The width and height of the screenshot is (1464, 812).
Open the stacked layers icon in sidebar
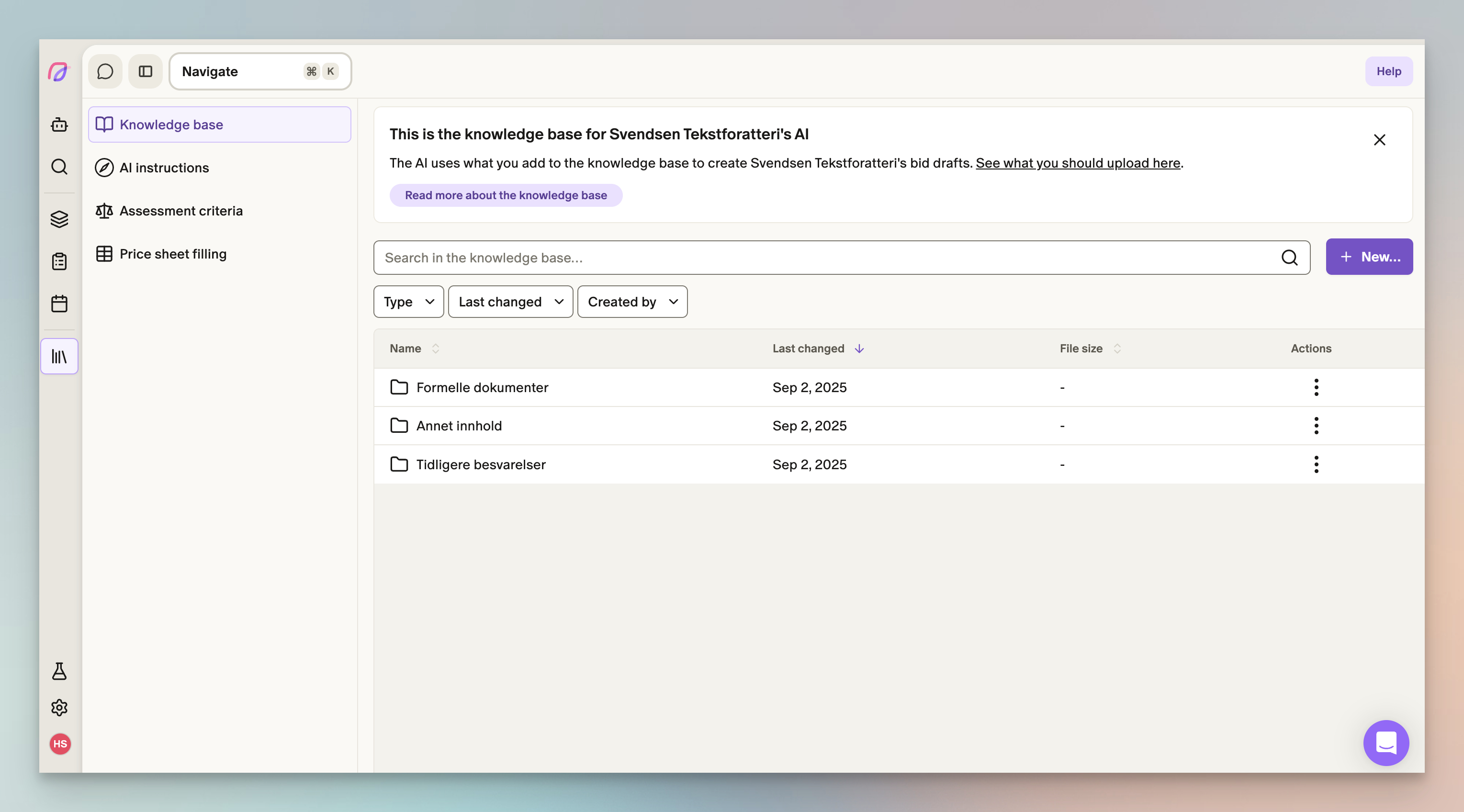coord(59,219)
